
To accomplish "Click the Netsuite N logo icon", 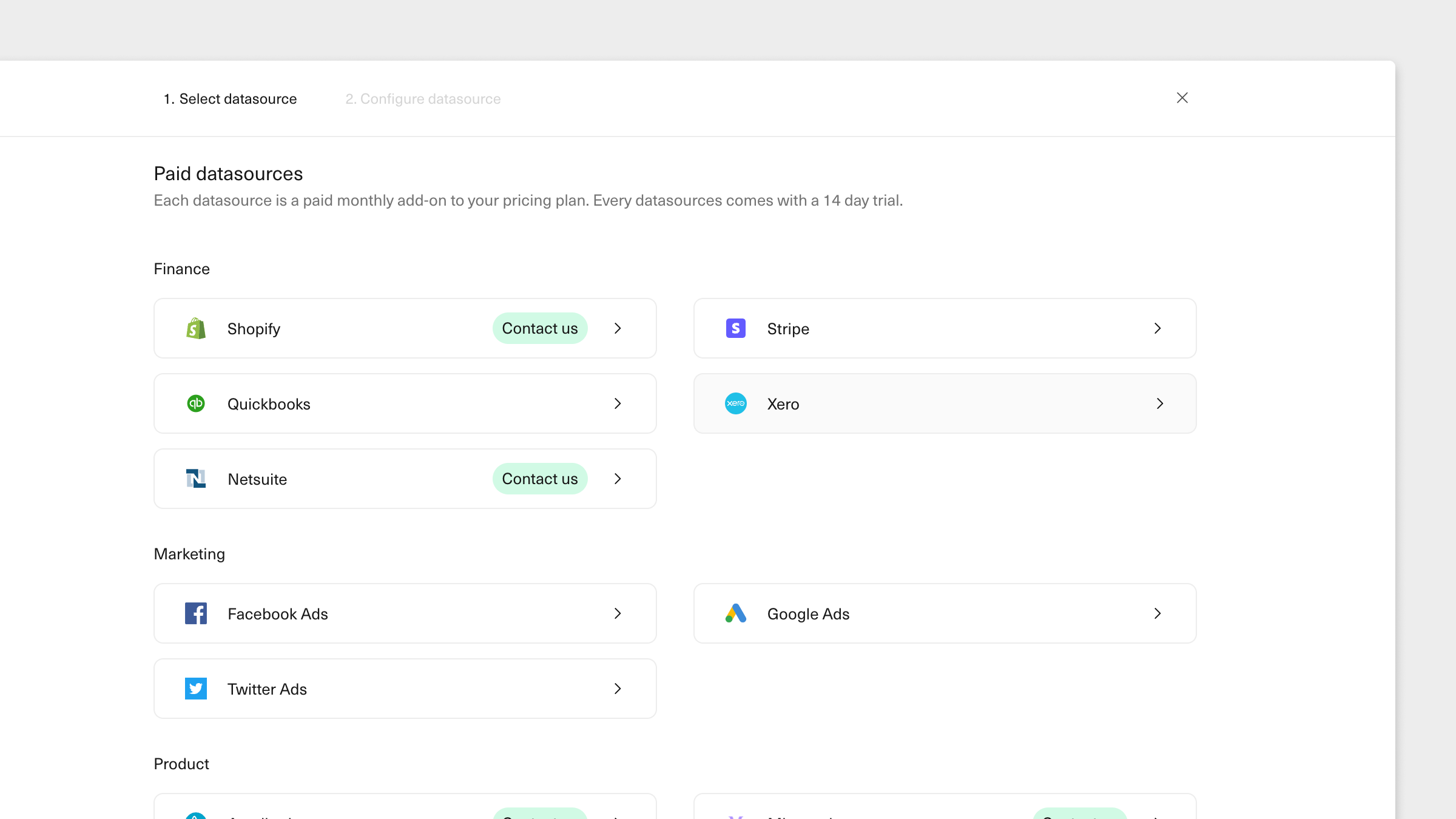I will pyautogui.click(x=195, y=479).
